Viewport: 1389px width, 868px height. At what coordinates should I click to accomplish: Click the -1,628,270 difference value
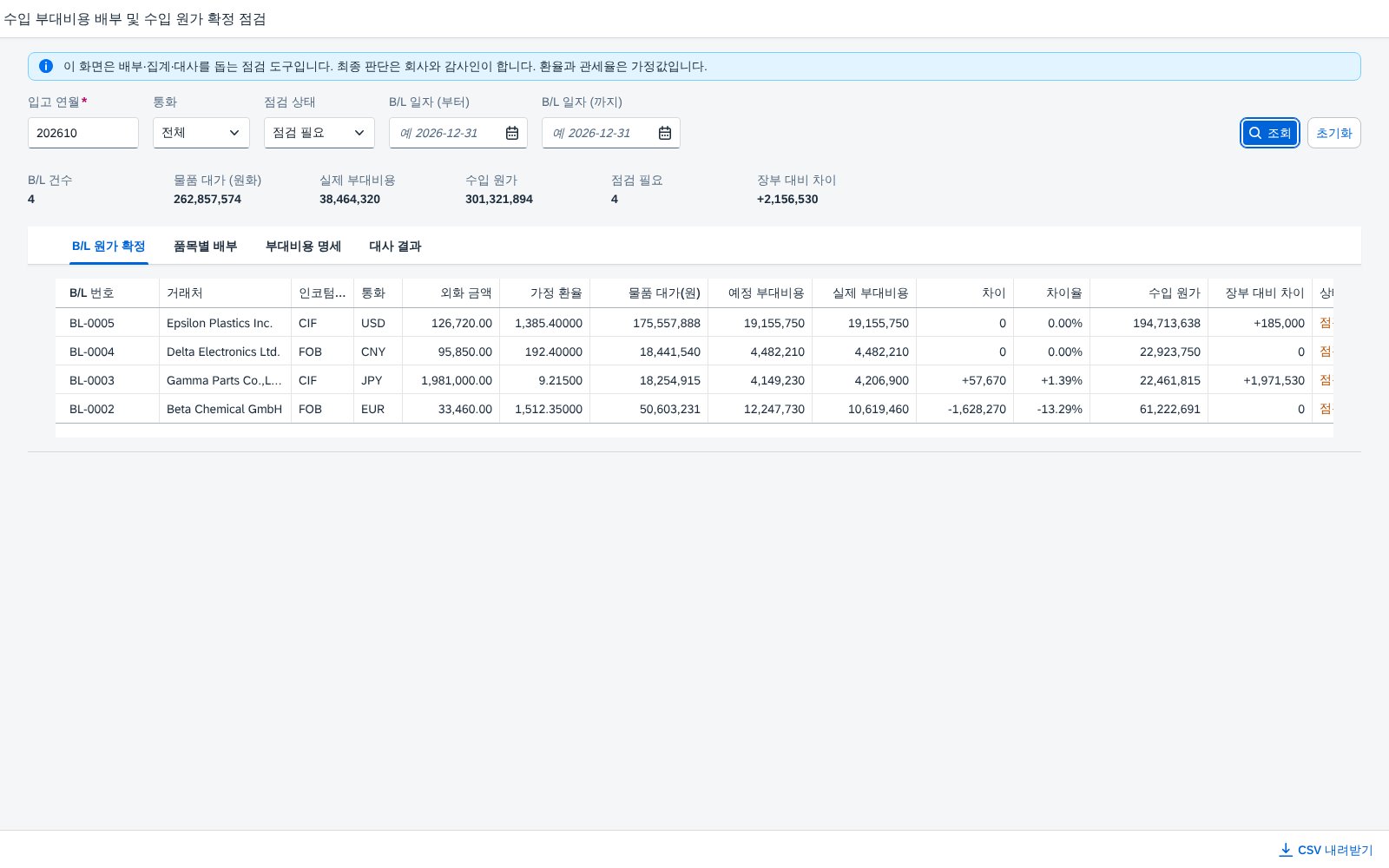[x=977, y=409]
